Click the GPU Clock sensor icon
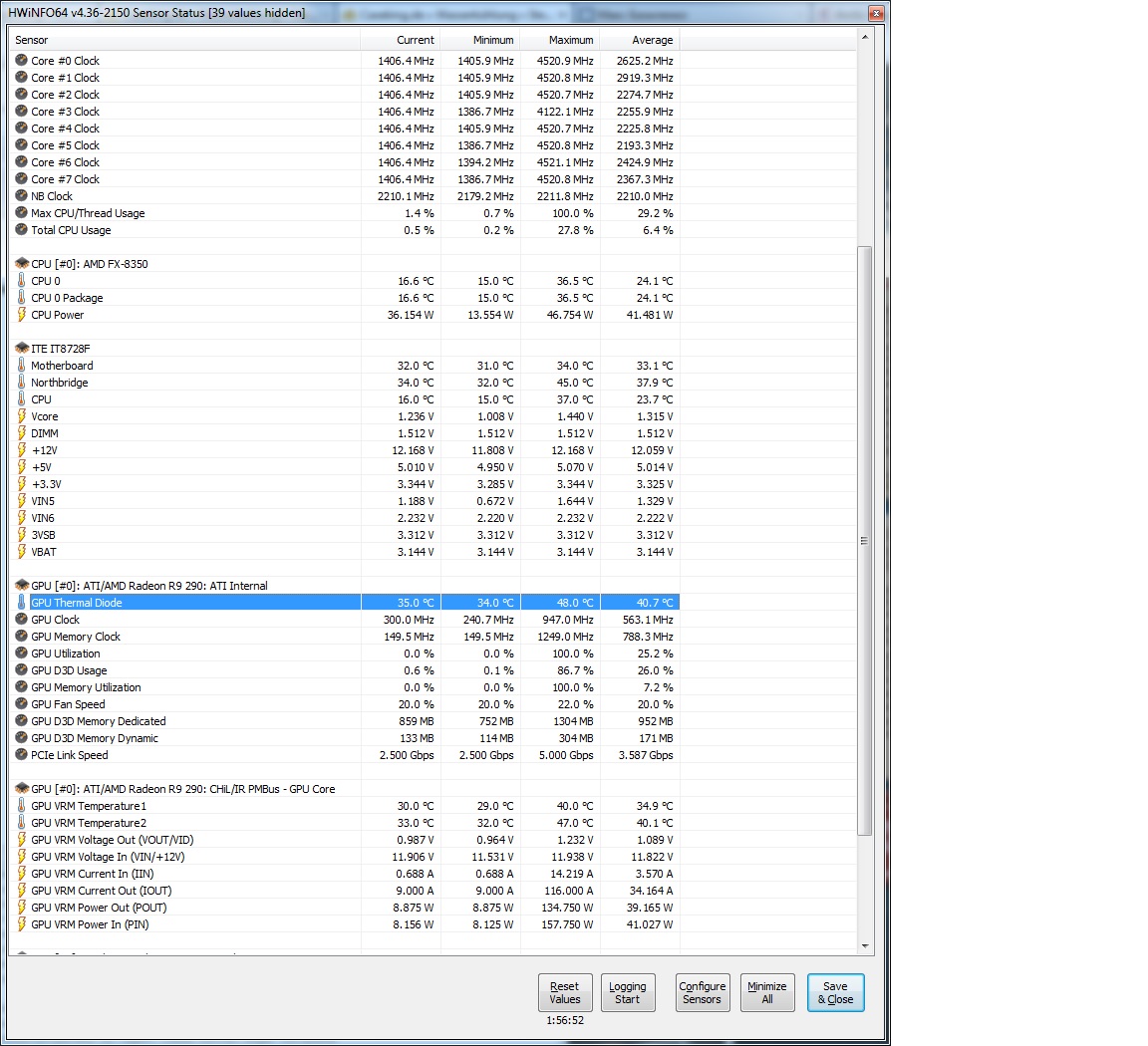This screenshot has width=1148, height=1046. [x=21, y=620]
